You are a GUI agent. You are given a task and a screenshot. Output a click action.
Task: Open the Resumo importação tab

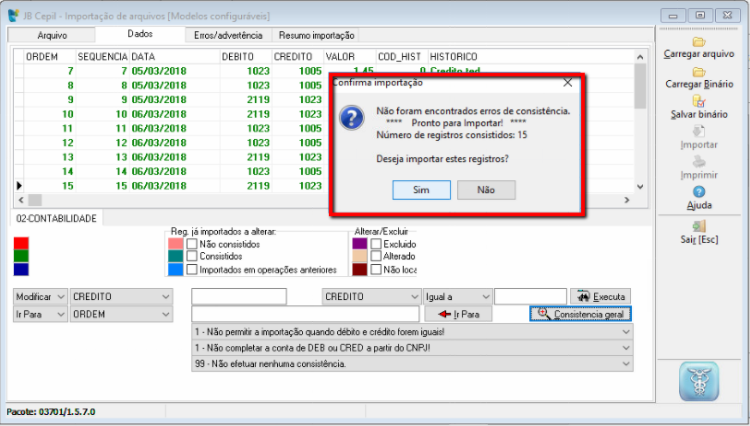[x=316, y=35]
